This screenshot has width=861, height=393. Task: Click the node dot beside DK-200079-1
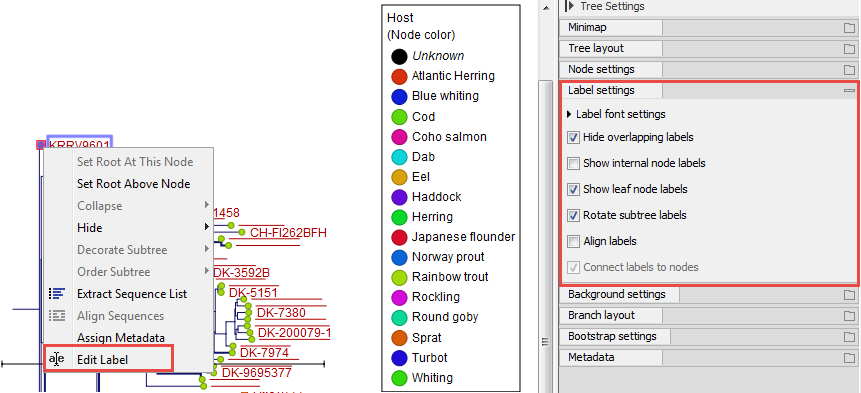pyautogui.click(x=251, y=333)
